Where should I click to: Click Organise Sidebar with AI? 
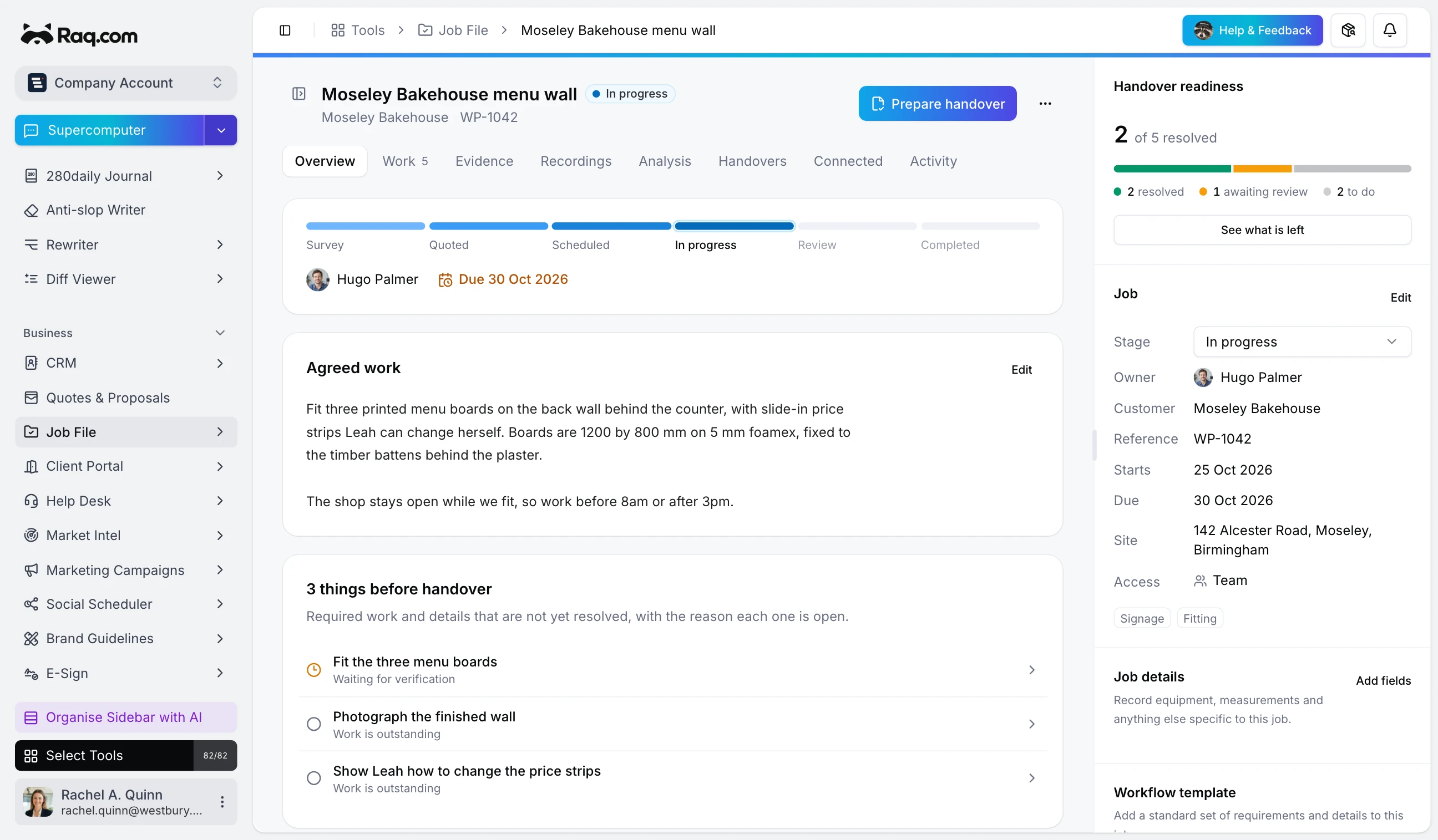coord(125,717)
